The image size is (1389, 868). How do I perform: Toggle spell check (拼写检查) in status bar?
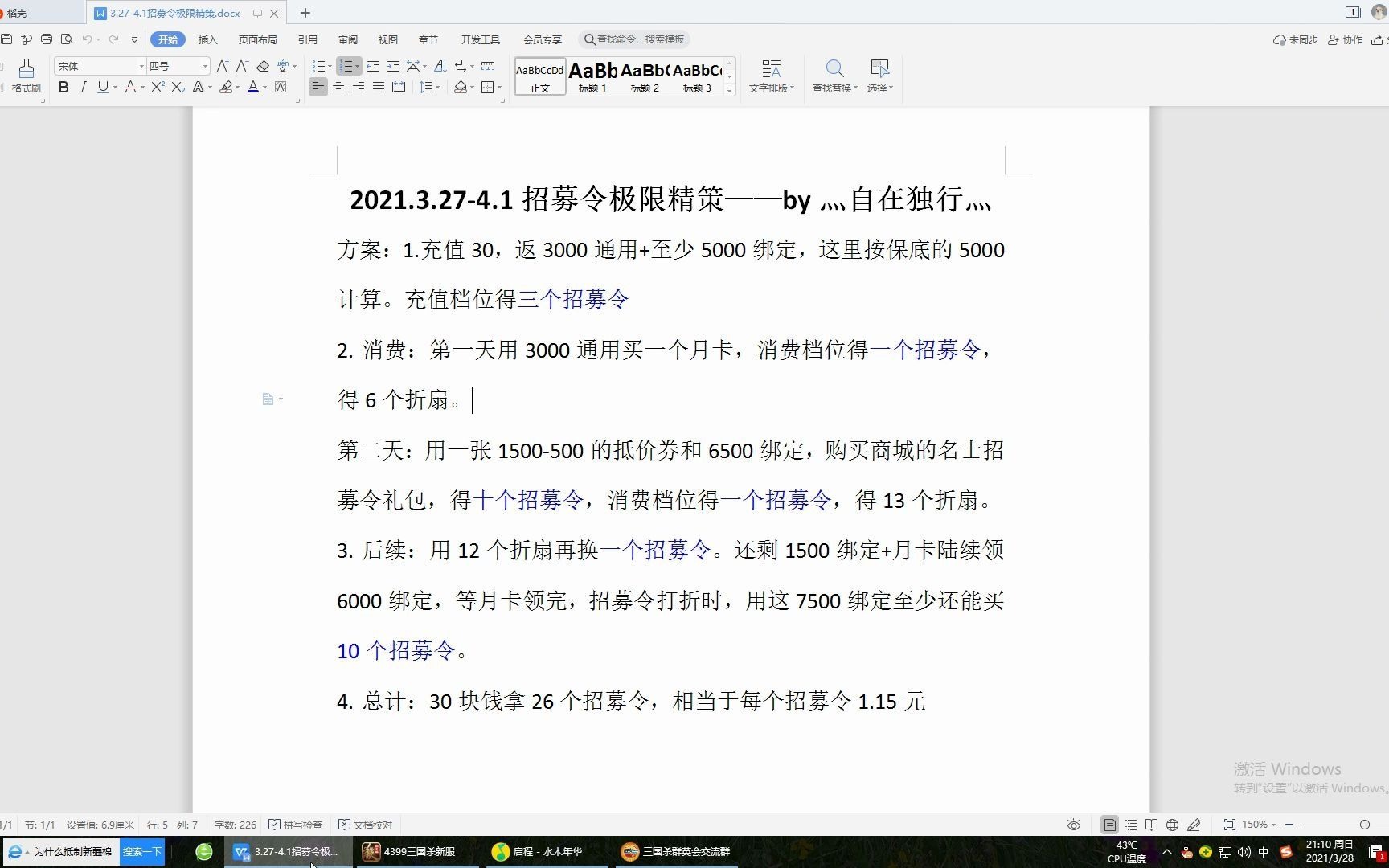[295, 825]
